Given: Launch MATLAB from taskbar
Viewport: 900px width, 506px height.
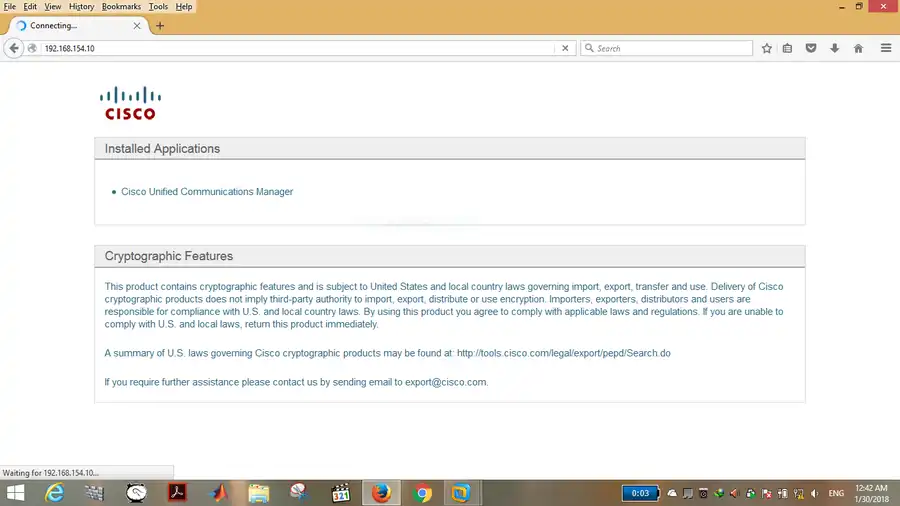Looking at the screenshot, I should pos(218,493).
